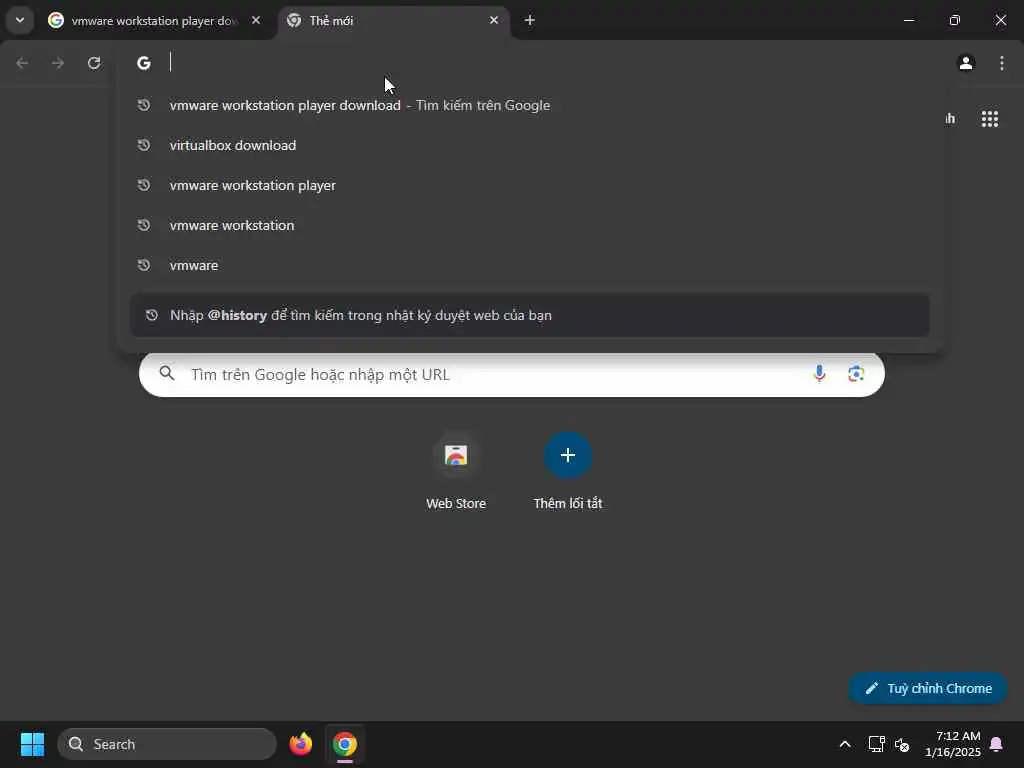This screenshot has height=768, width=1024.
Task: Restore down the Chrome window
Action: coord(955,20)
